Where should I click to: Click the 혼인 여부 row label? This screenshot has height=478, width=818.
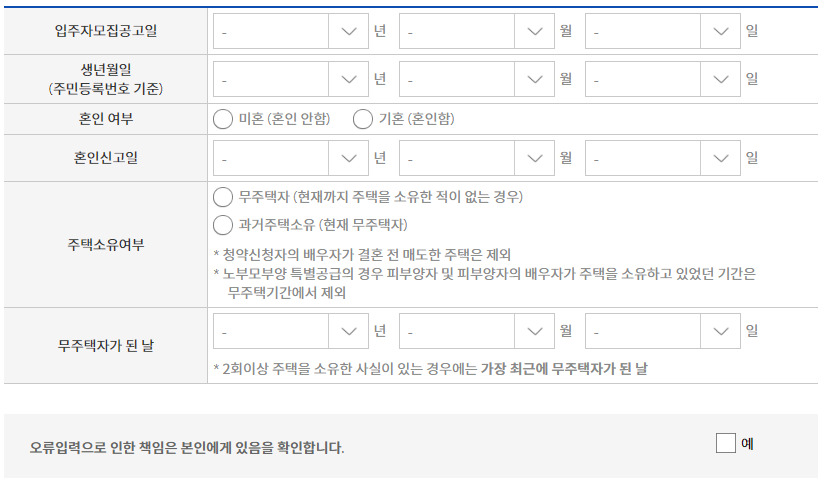tap(106, 119)
